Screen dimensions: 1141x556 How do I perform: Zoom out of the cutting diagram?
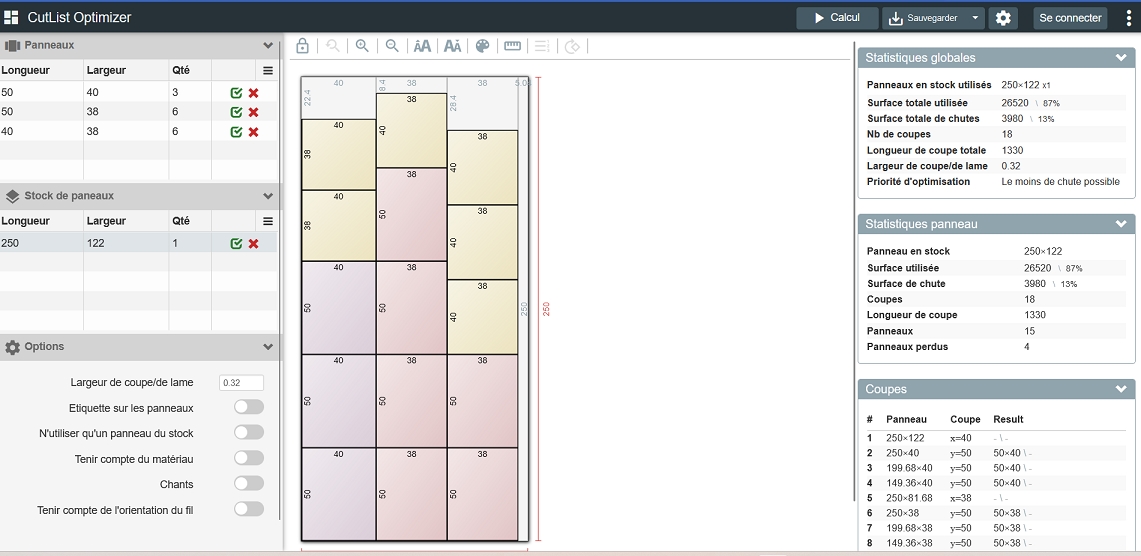392,46
